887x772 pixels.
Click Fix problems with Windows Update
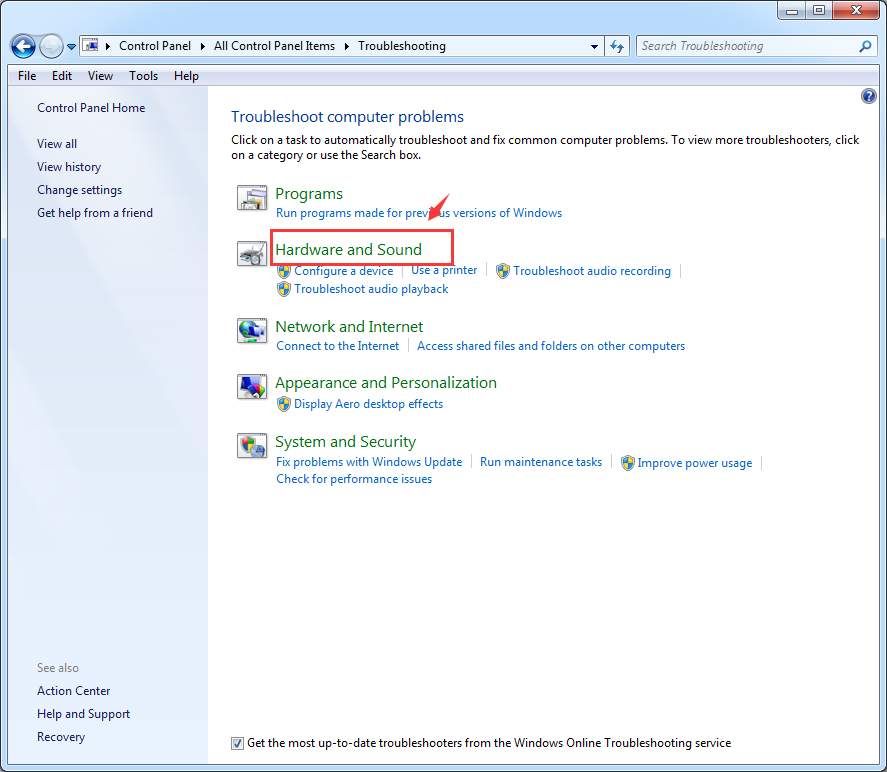[369, 462]
